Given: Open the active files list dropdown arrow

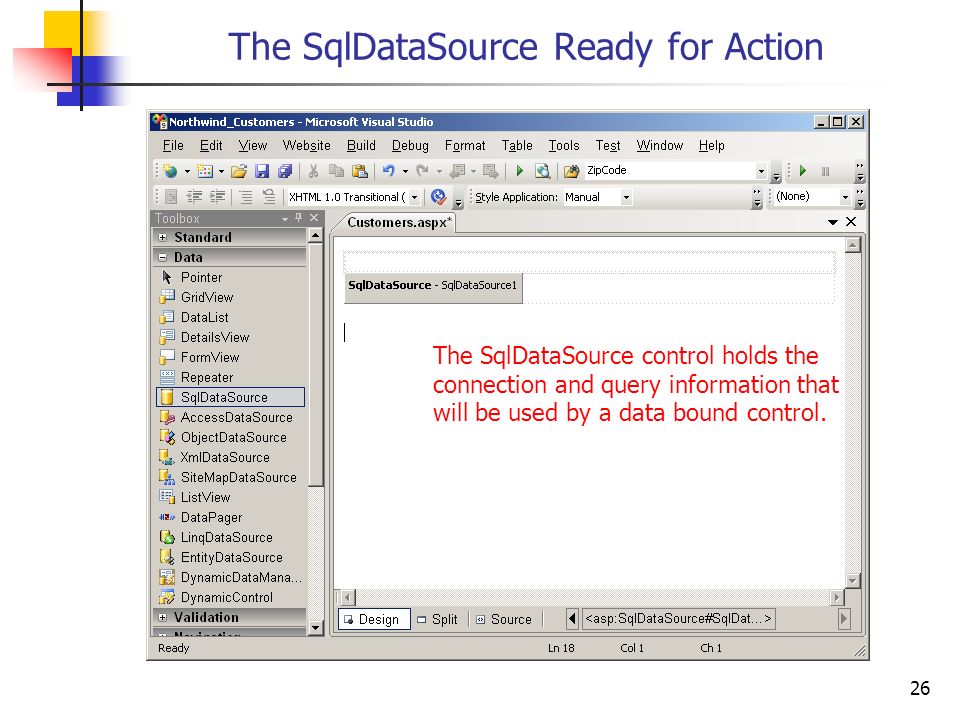Looking at the screenshot, I should coord(833,222).
